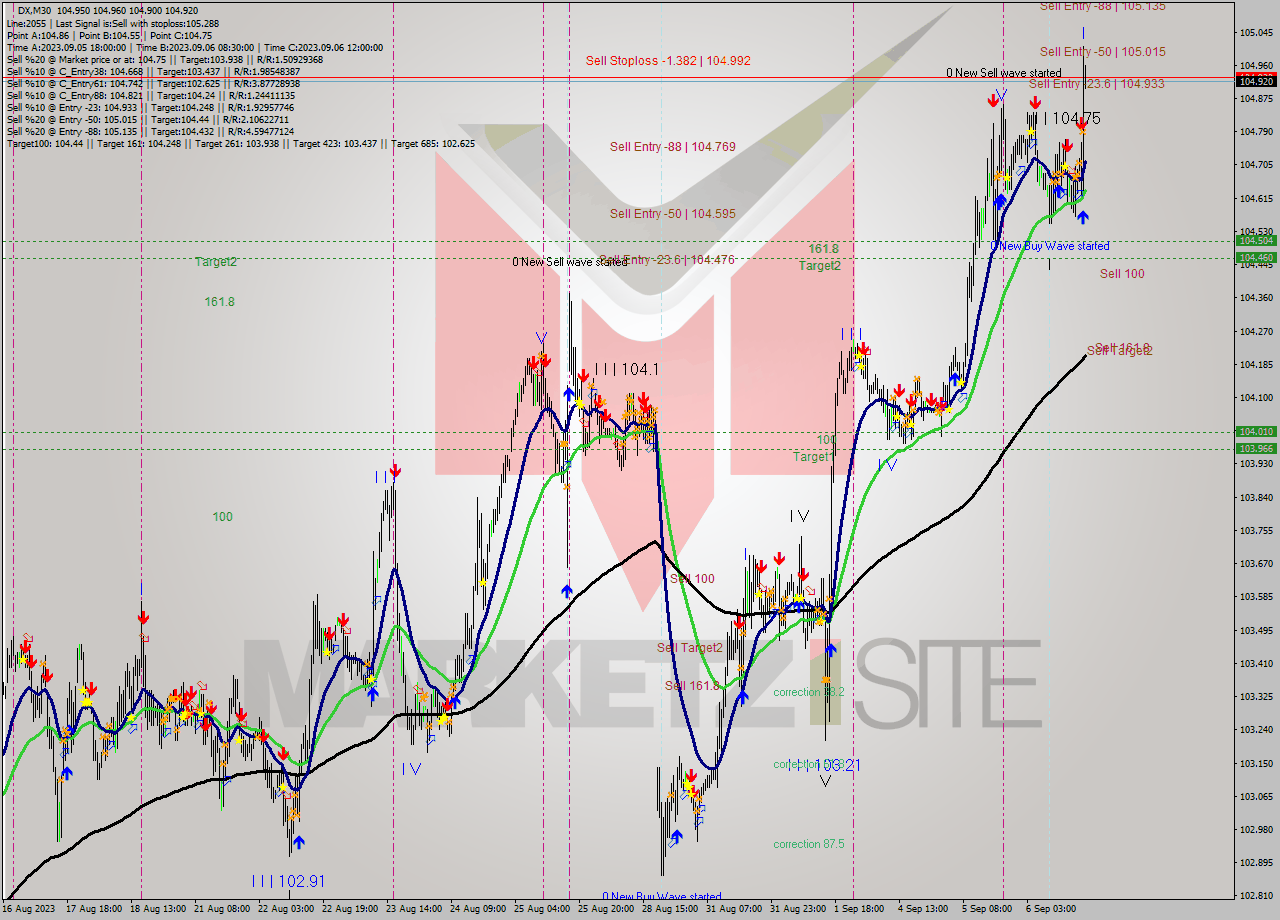Click the 'Sell Entry -23.6 | 104.476' label
The width and height of the screenshot is (1280, 920).
pos(669,259)
